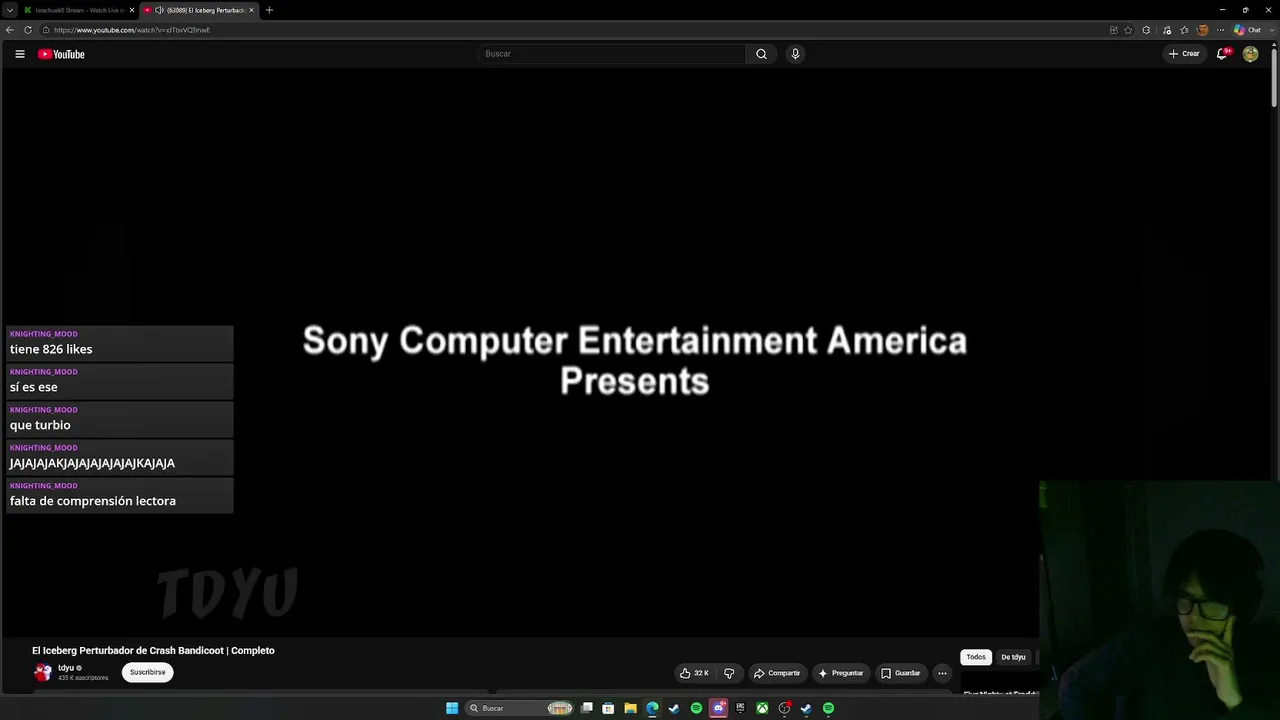Open Edge settings and more ellipsis
1280x720 pixels.
coord(1220,30)
